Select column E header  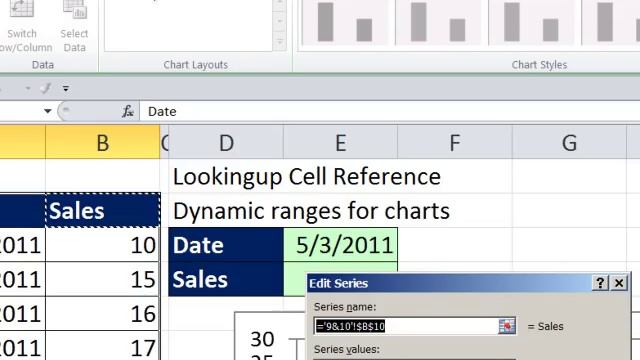(340, 142)
